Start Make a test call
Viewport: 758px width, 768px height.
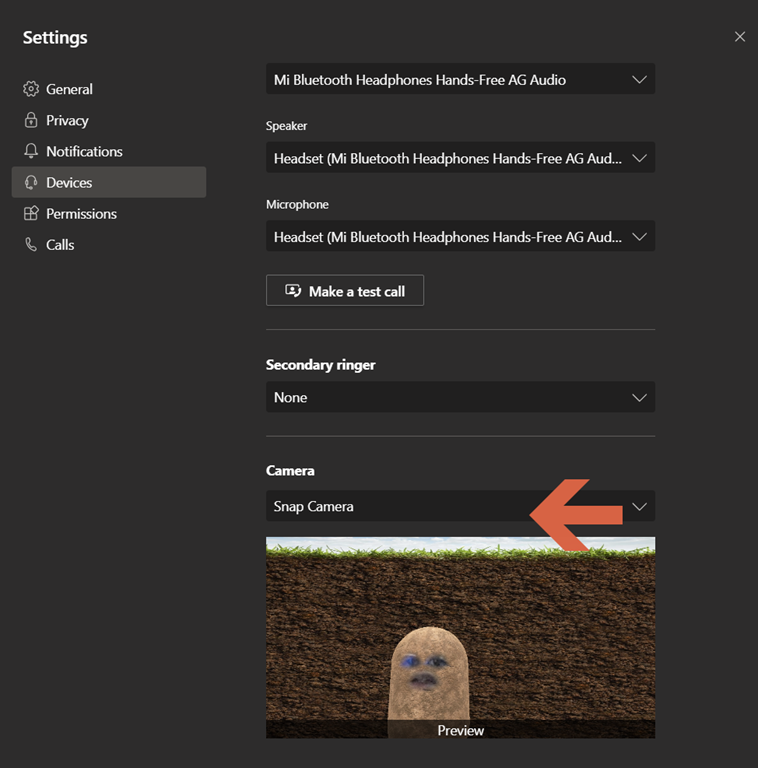pos(345,290)
